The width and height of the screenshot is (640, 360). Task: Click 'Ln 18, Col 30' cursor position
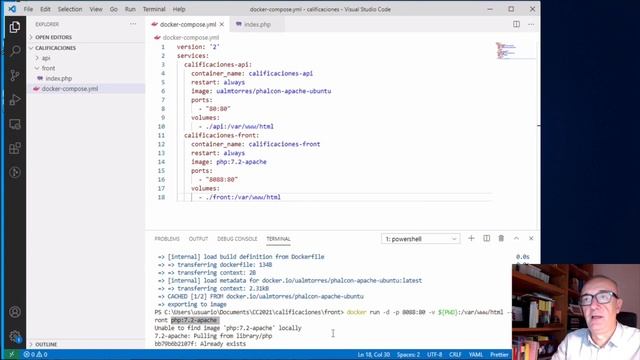pyautogui.click(x=374, y=355)
